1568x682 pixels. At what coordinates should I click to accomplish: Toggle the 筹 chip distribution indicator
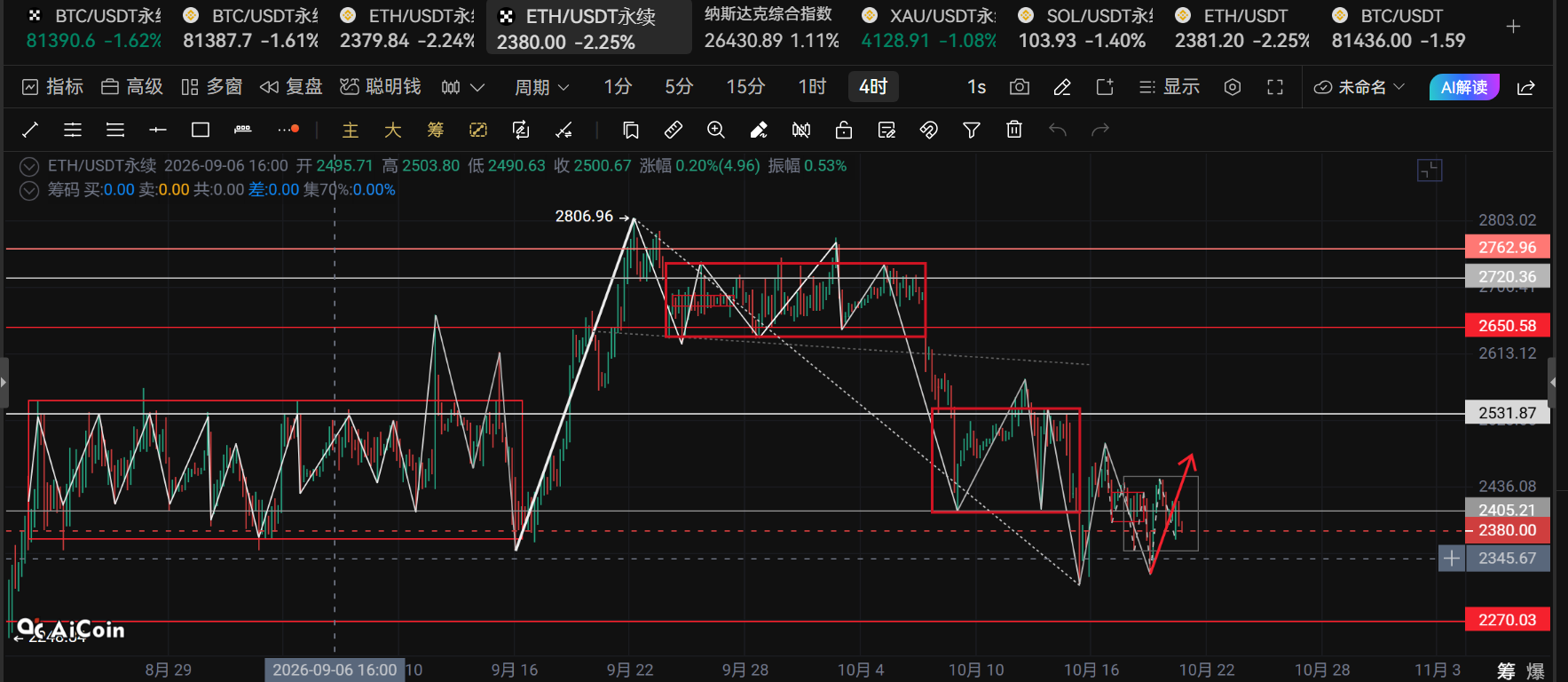pyautogui.click(x=436, y=131)
